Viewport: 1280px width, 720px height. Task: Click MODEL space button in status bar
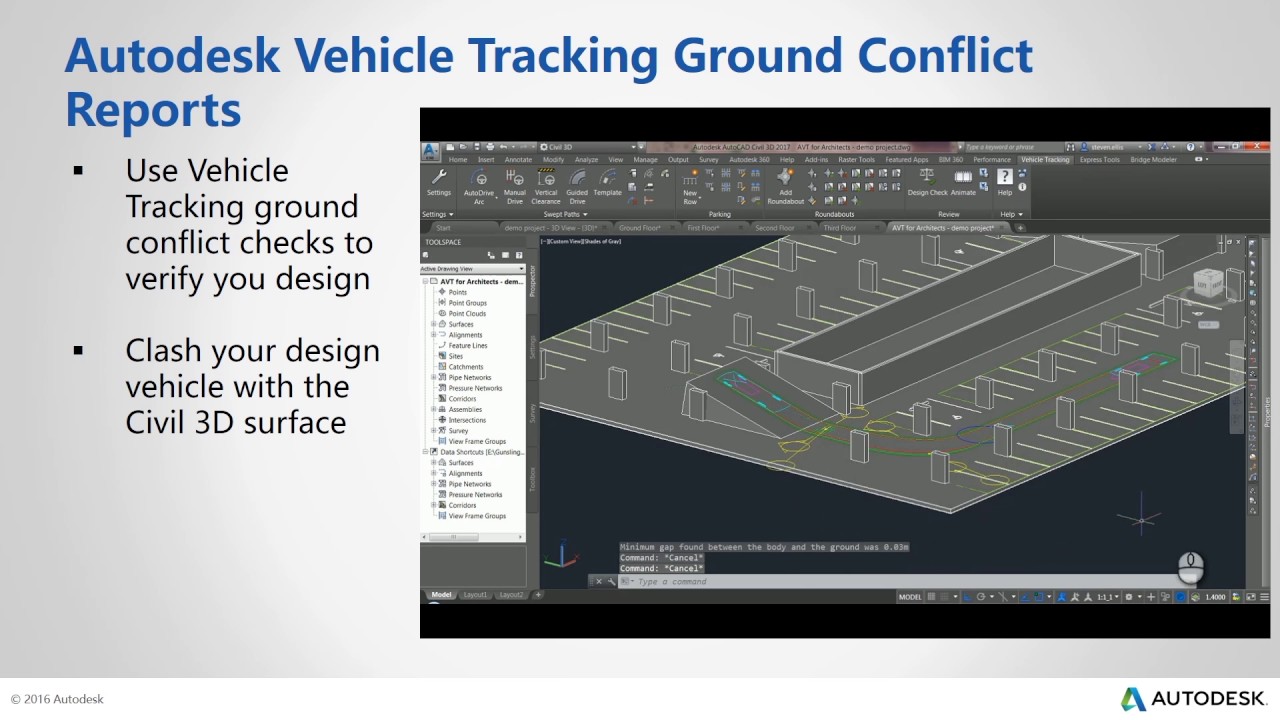pos(910,597)
